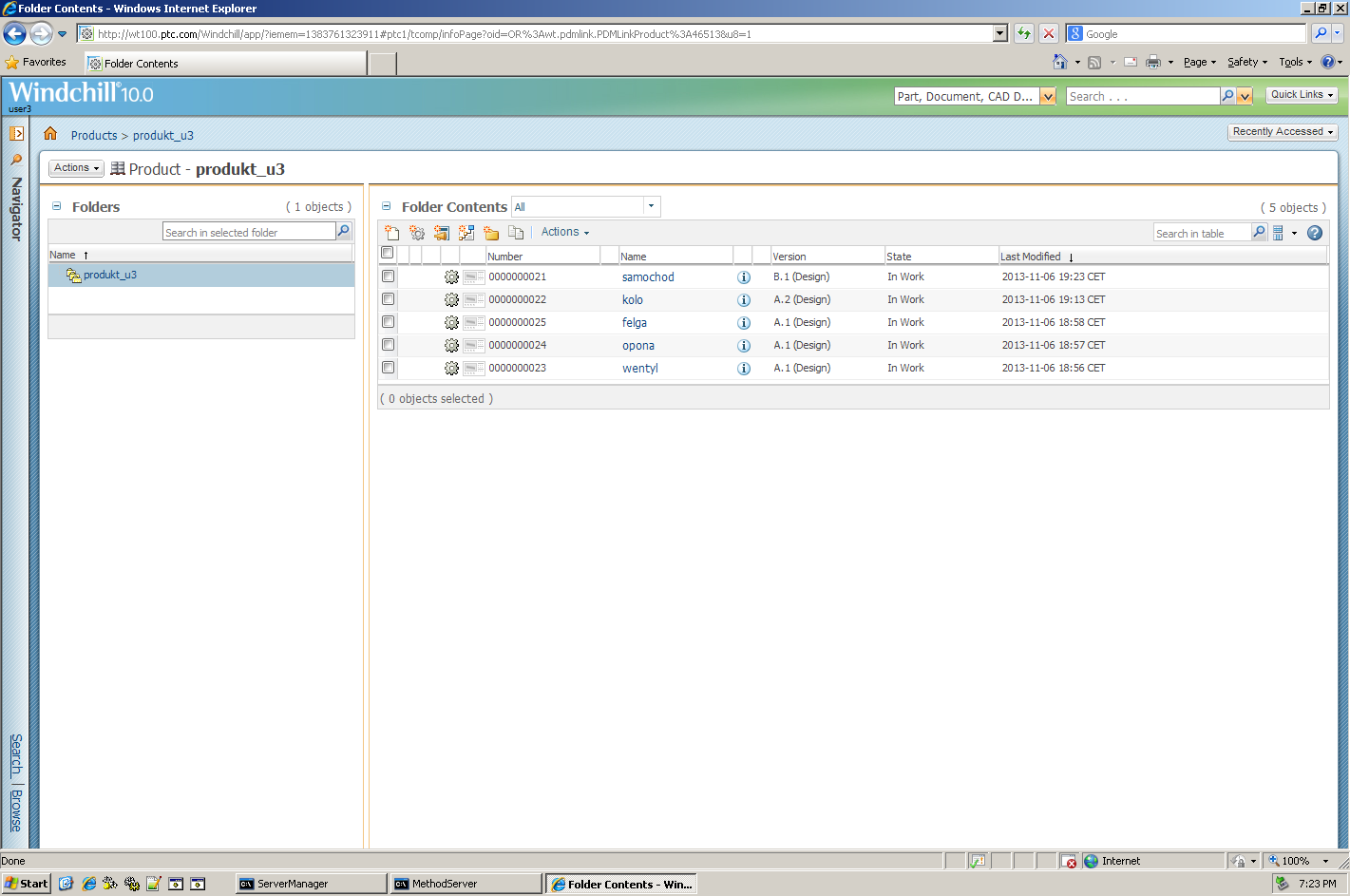The height and width of the screenshot is (896, 1350).
Task: Click the Folder Contents table help icon
Action: [x=1315, y=233]
